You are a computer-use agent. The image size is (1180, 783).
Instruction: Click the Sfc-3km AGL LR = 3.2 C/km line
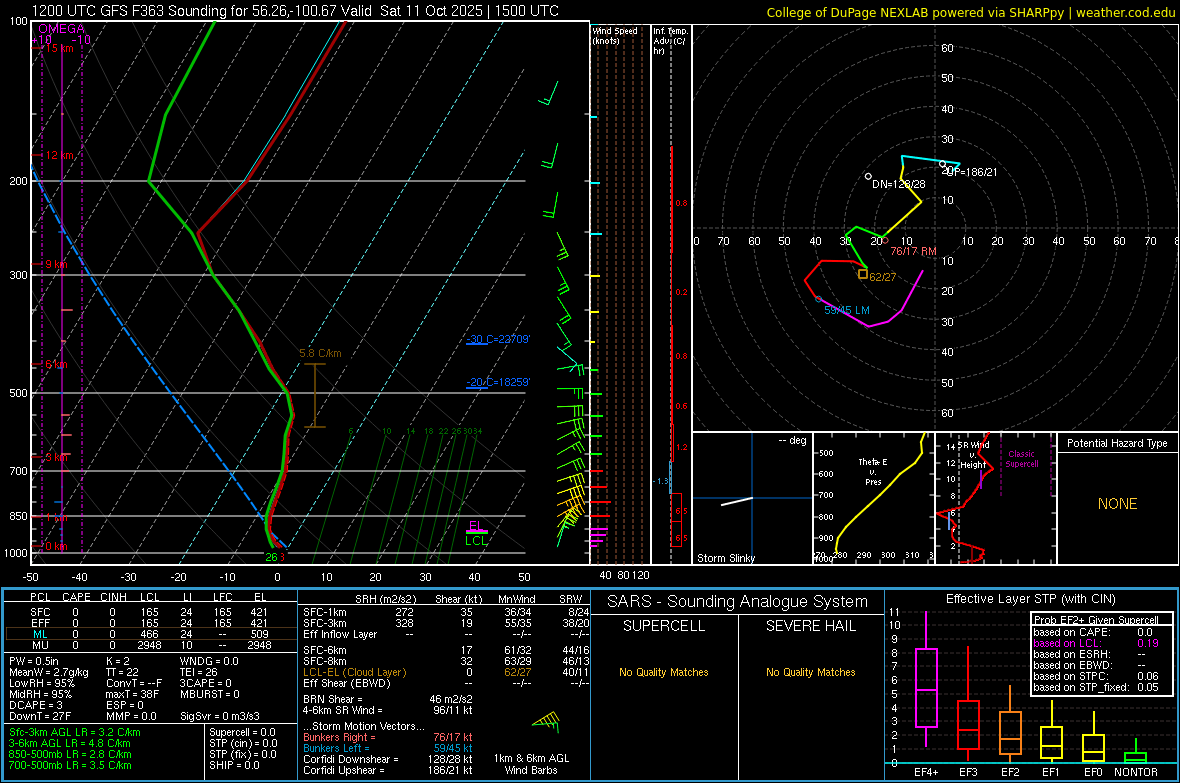click(75, 733)
